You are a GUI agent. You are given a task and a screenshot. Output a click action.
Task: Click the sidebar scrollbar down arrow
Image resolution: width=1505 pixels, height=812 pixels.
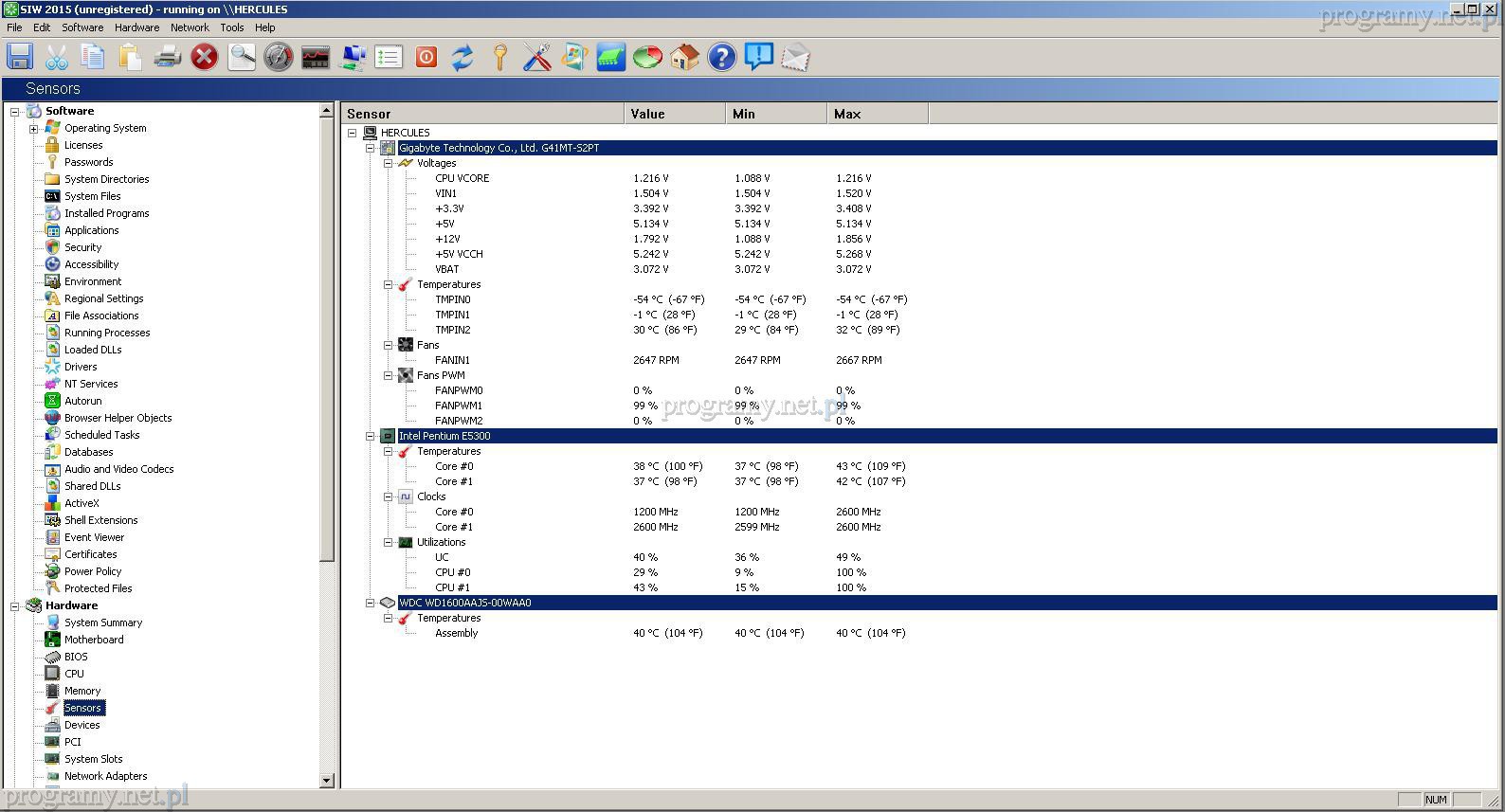point(327,780)
